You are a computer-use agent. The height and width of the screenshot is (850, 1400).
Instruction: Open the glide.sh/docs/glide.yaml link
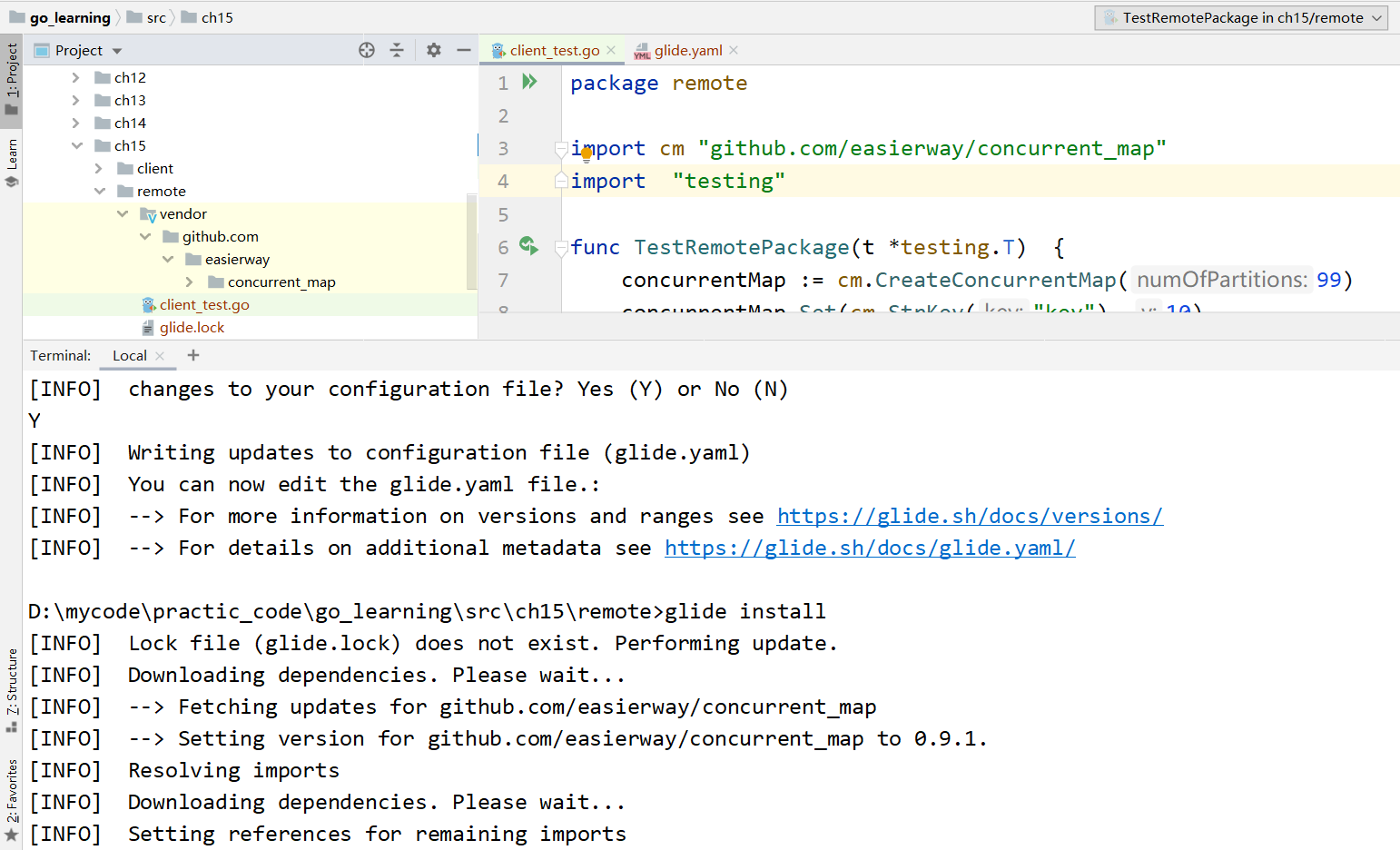870,549
